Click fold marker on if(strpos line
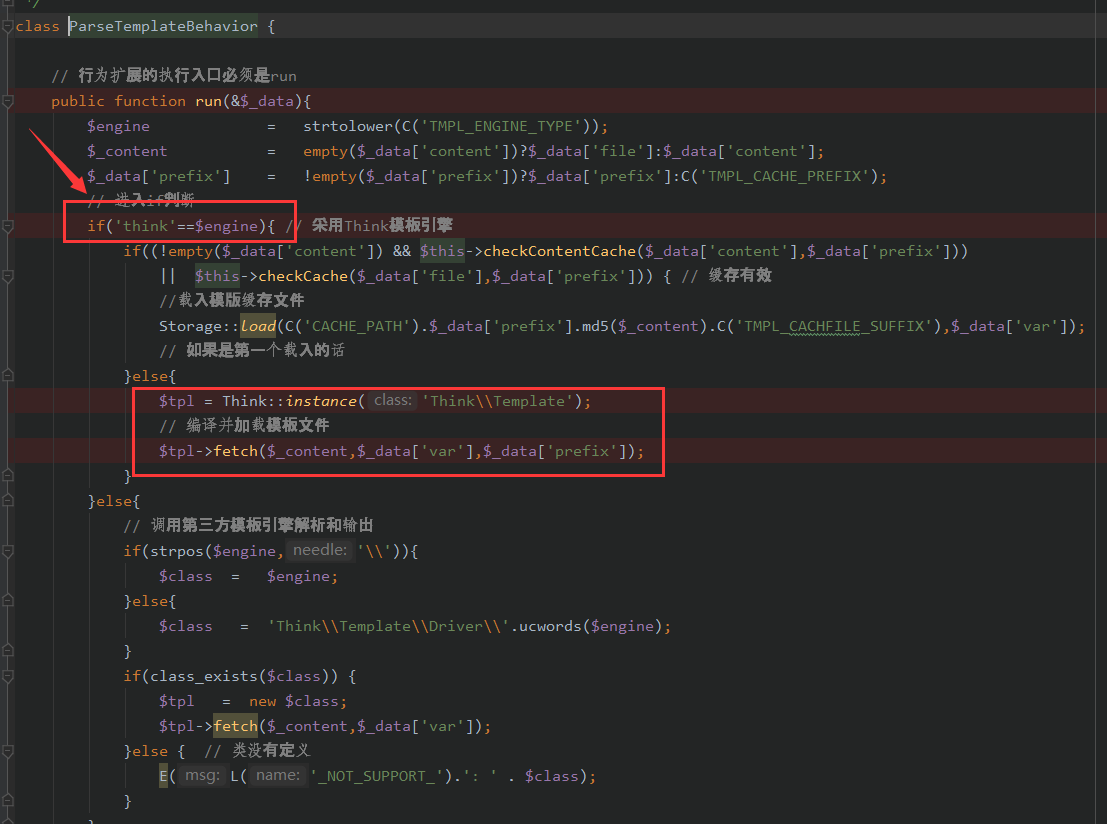 click(8, 551)
